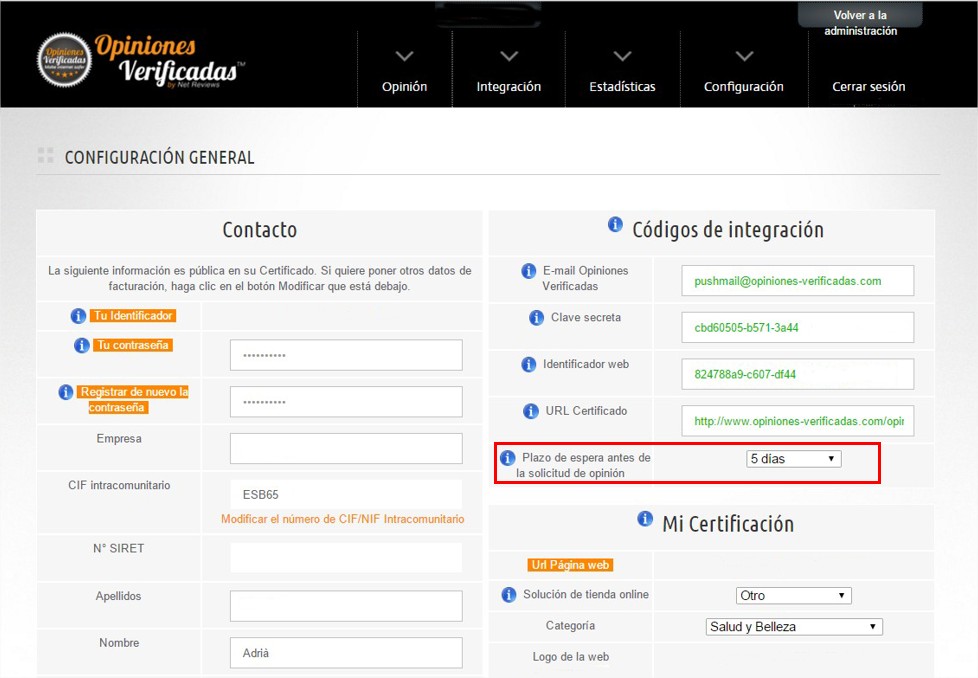Expand chevron above Integración
Viewport: 978px width, 678px height.
tap(509, 56)
